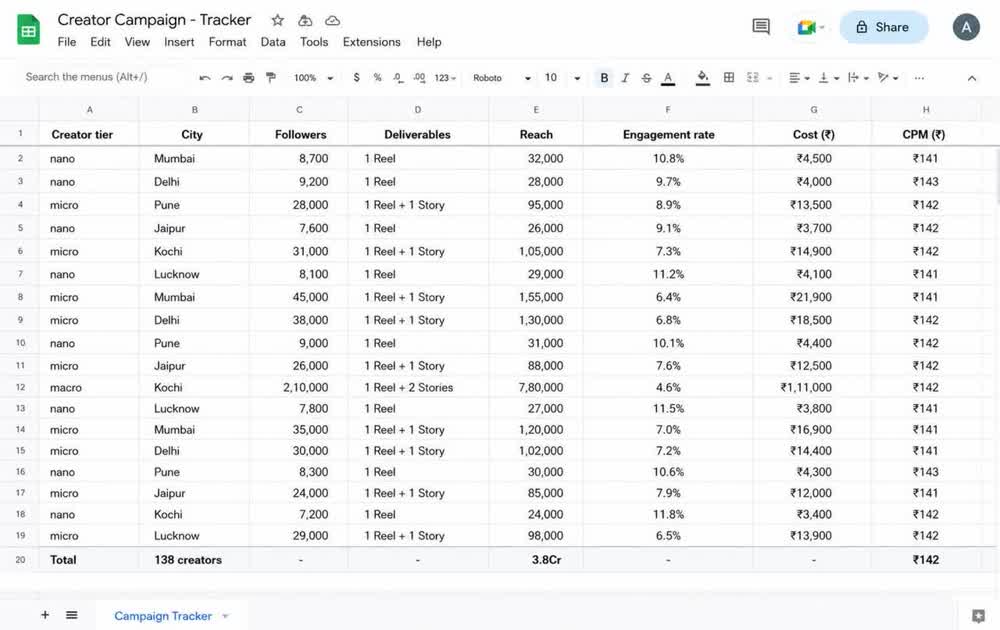Open the Explore icon at bottom right
The height and width of the screenshot is (630, 1000).
(x=978, y=616)
